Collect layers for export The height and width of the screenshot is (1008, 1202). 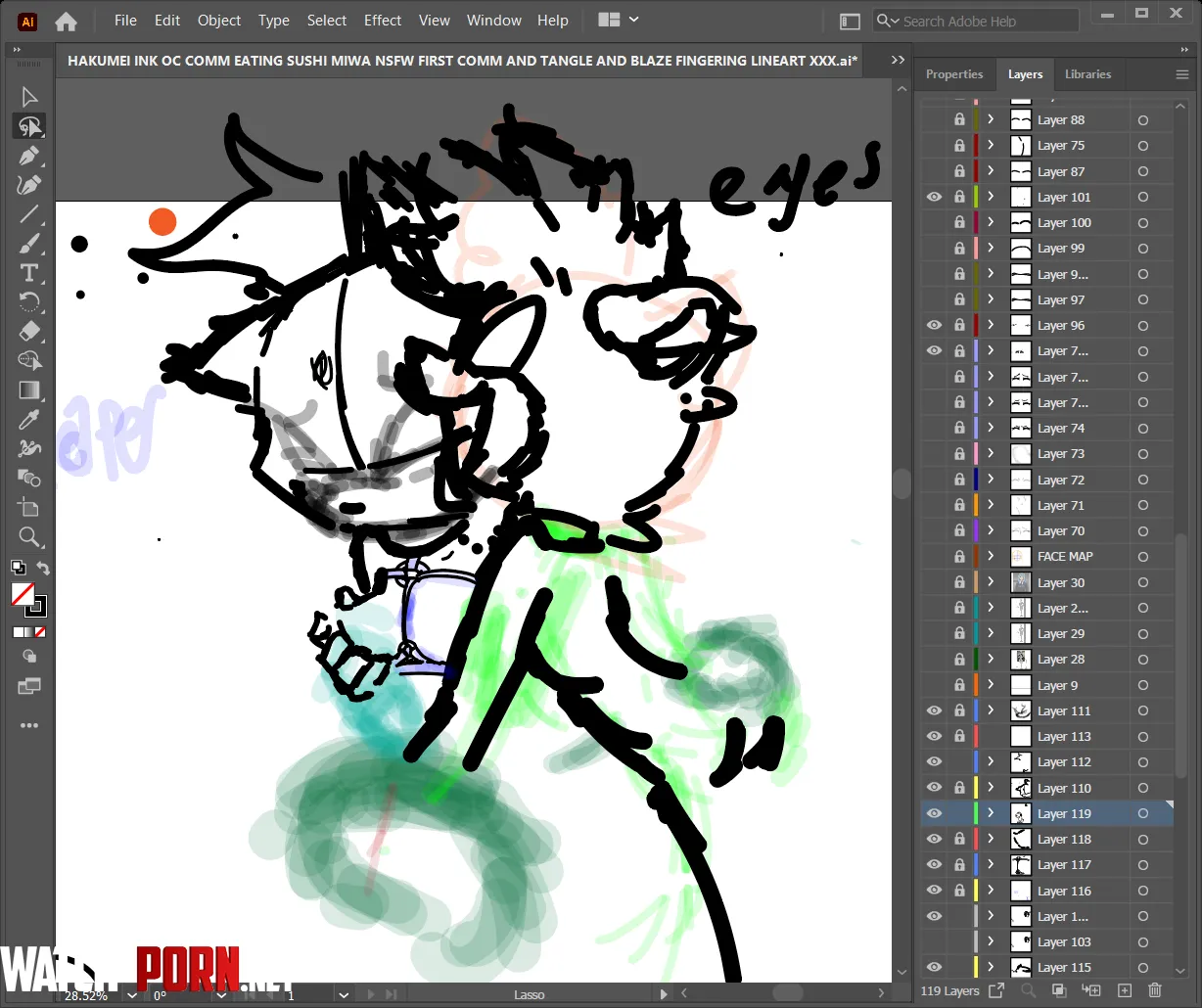[x=996, y=991]
